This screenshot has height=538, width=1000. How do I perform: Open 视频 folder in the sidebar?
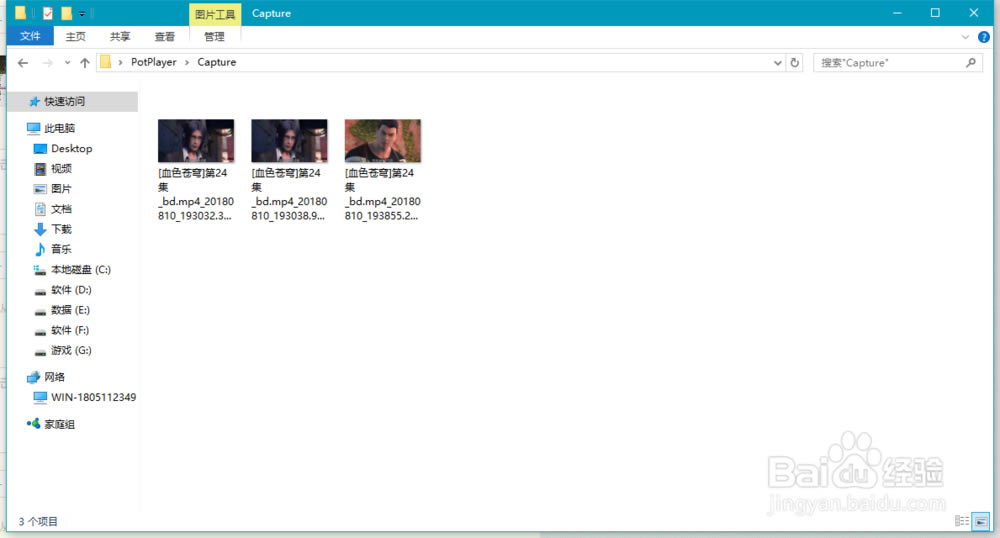[x=61, y=169]
